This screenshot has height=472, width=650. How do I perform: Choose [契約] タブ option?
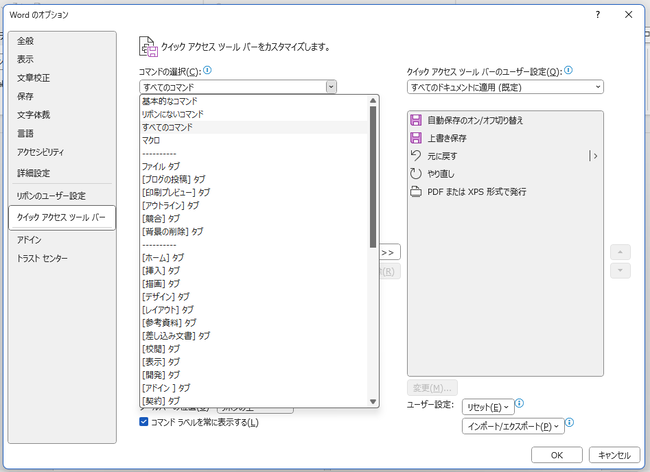pos(253,401)
